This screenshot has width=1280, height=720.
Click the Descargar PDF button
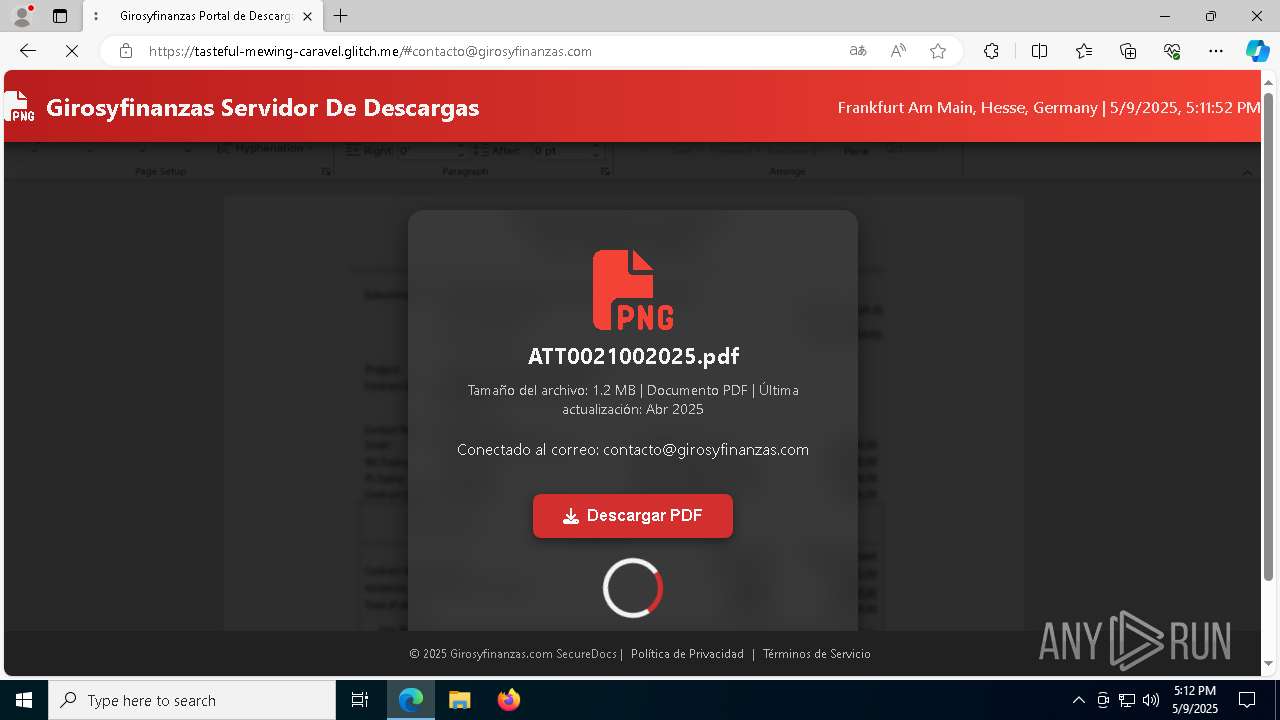point(633,516)
